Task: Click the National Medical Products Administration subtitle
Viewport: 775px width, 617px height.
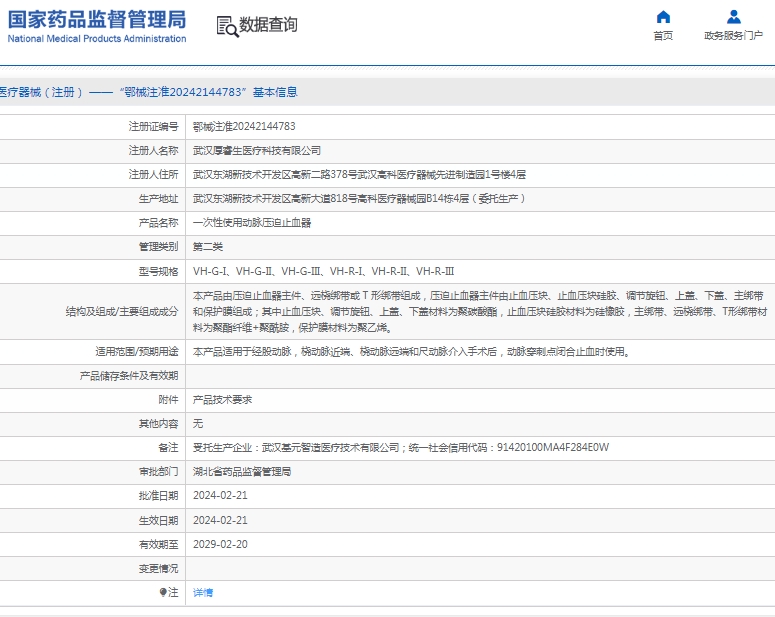Action: click(97, 39)
